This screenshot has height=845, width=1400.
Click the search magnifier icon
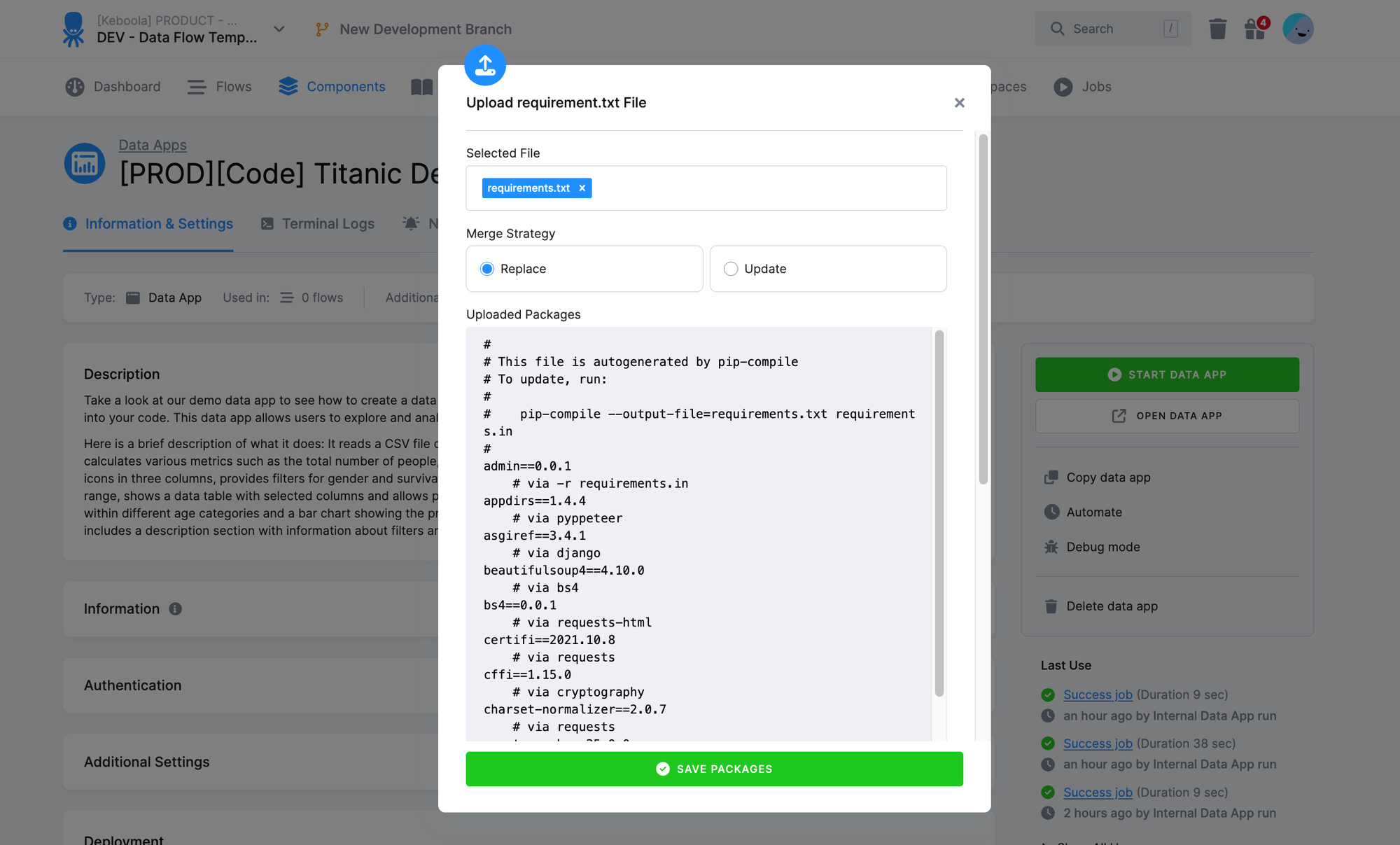[x=1058, y=29]
